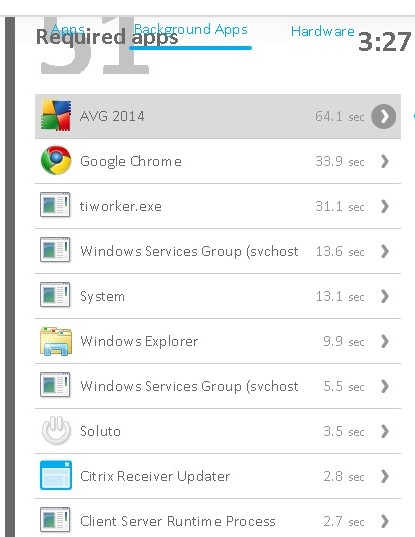
Task: Click the Client Server Runtime Process icon
Action: pos(55,520)
